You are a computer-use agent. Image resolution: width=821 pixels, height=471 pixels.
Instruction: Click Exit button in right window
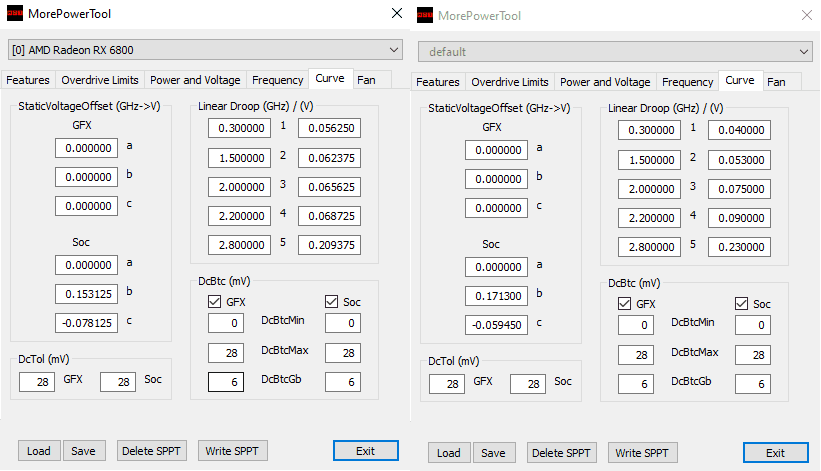click(x=775, y=453)
